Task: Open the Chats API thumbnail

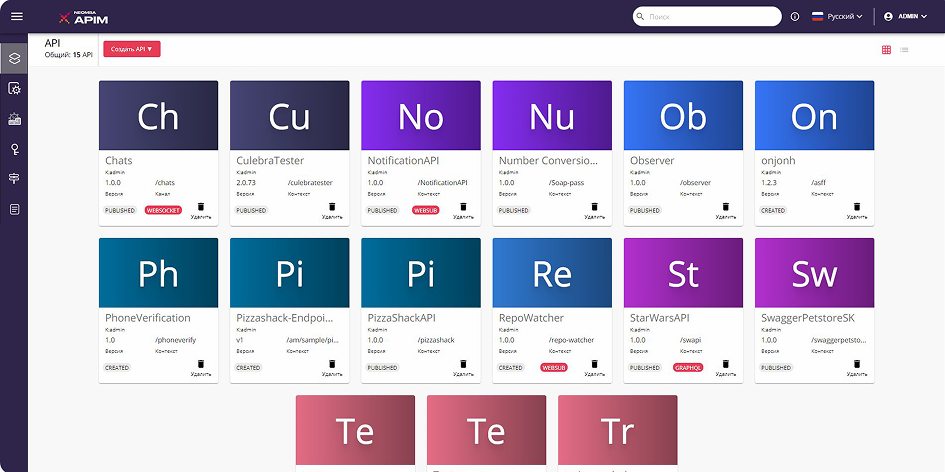Action: [159, 115]
